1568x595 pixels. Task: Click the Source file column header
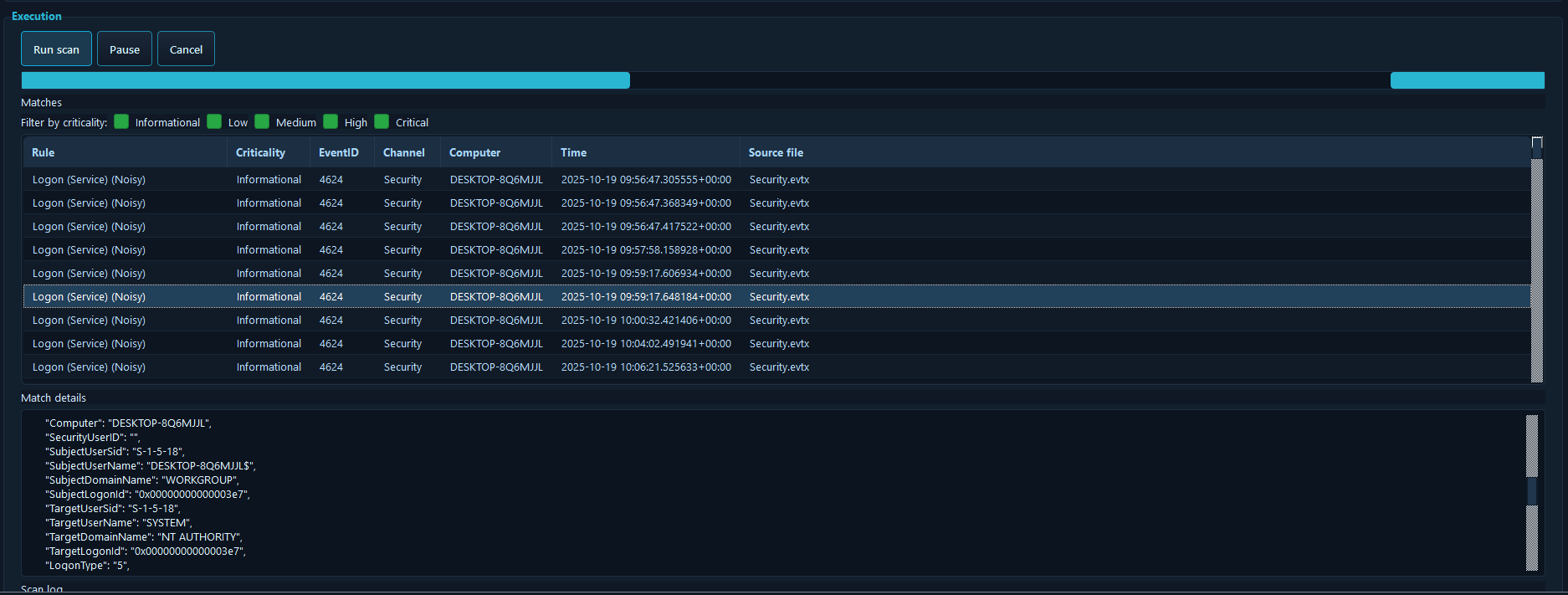(x=776, y=152)
